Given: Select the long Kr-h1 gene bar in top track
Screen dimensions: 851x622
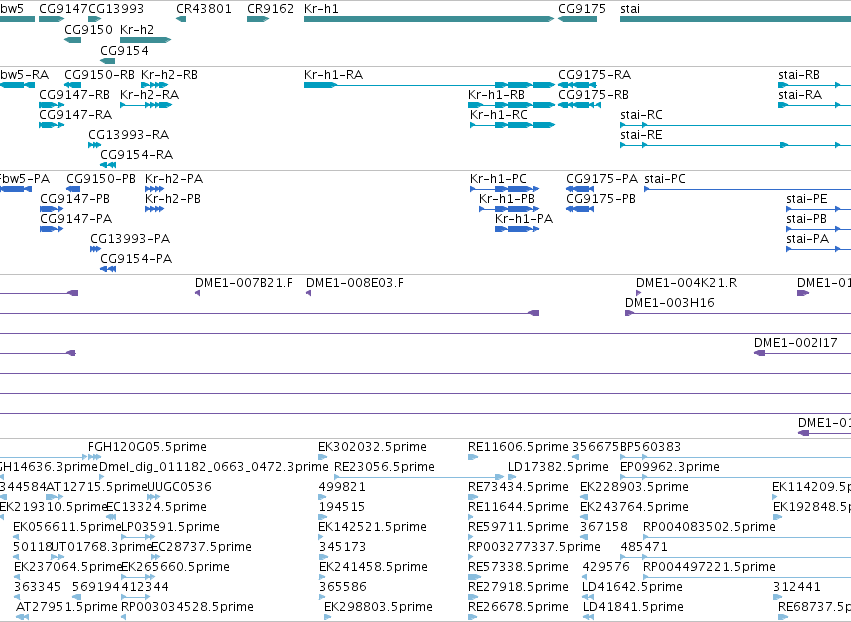Looking at the screenshot, I should point(429,19).
